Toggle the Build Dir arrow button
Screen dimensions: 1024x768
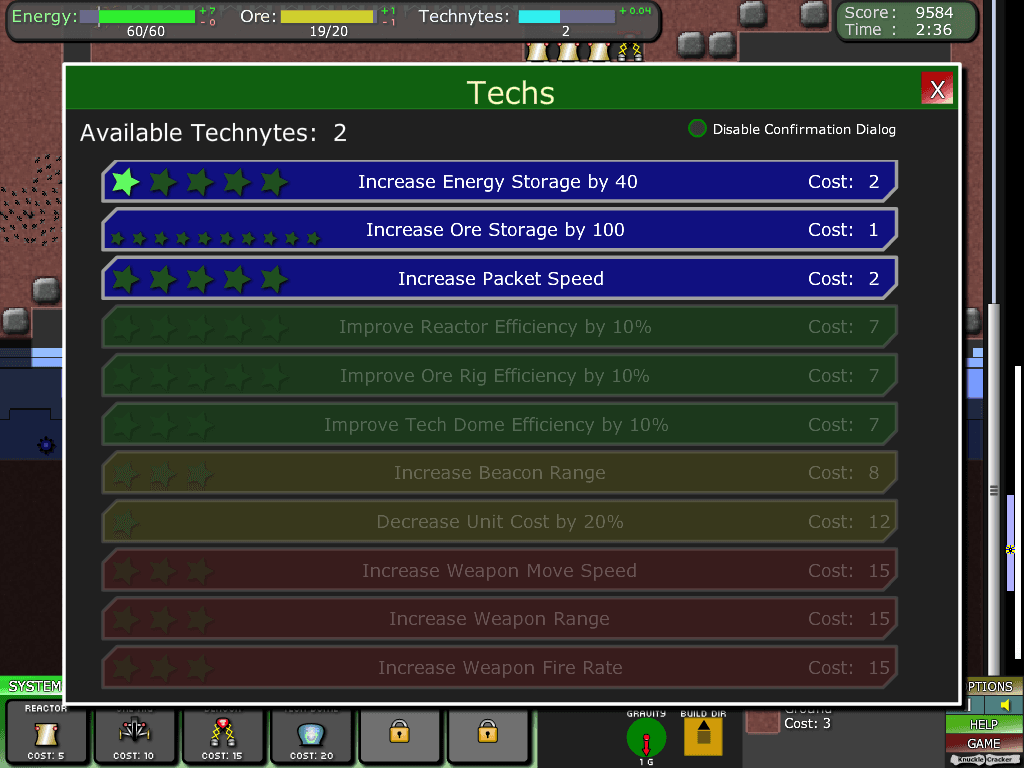703,735
